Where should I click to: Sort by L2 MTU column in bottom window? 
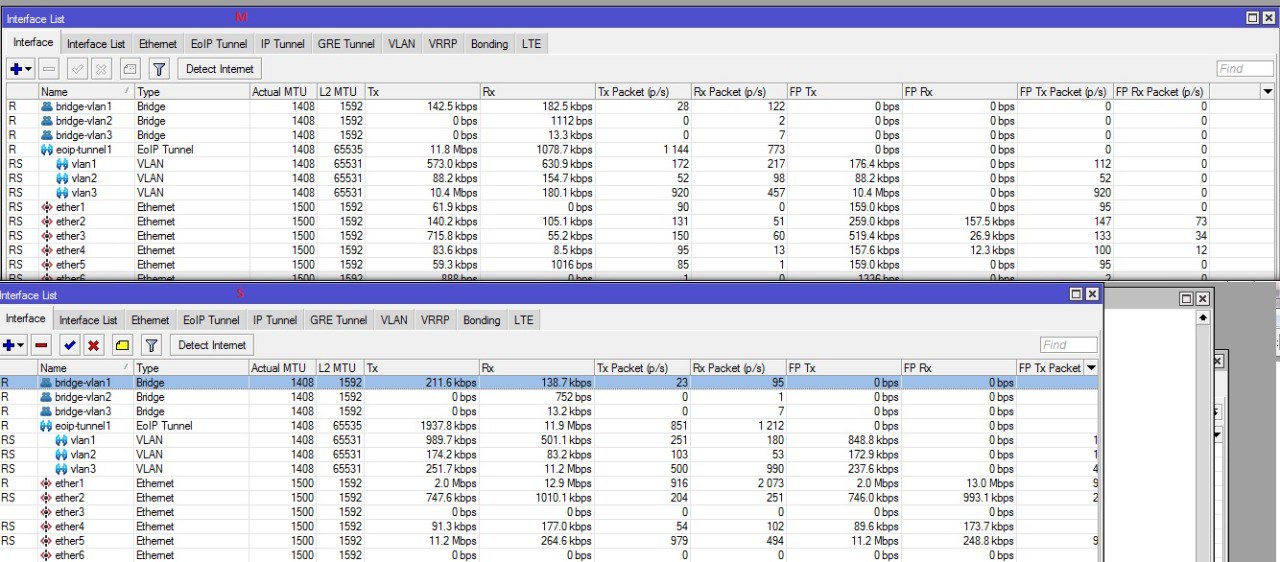pyautogui.click(x=340, y=368)
